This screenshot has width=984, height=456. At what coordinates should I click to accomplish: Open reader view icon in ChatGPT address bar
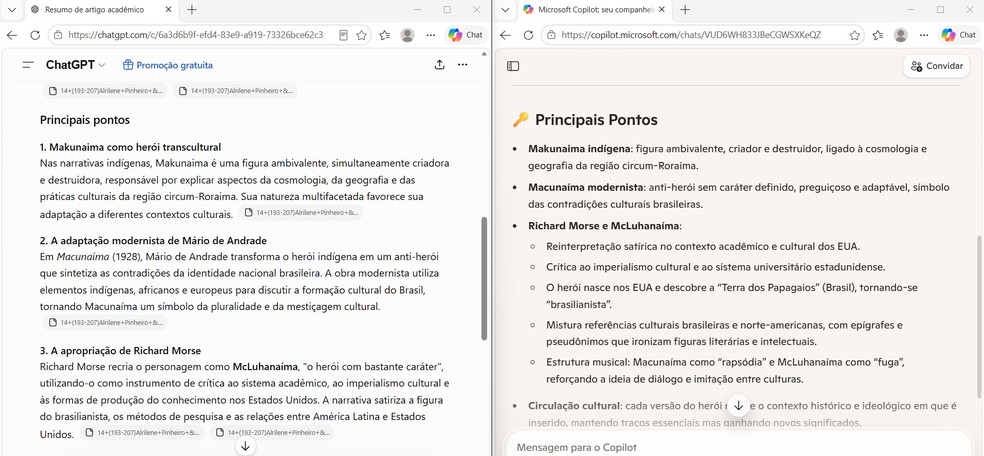pyautogui.click(x=343, y=35)
